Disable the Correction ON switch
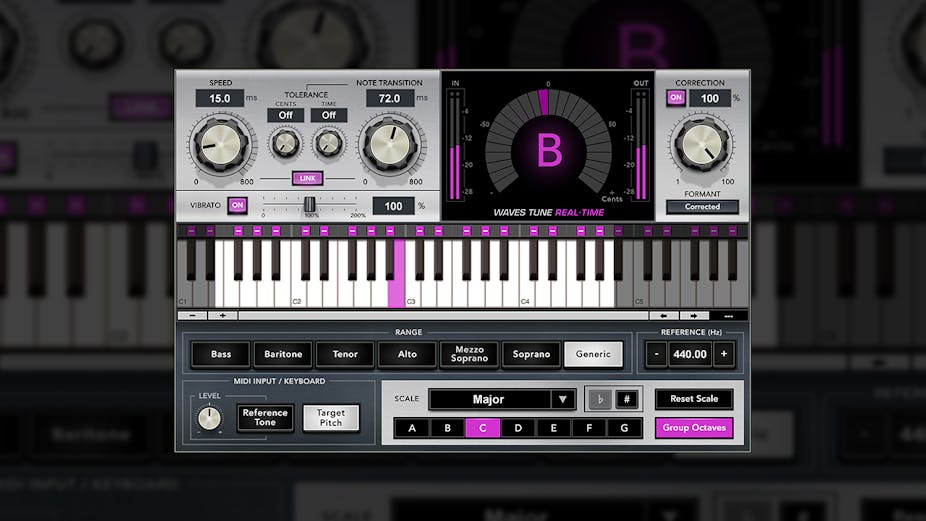This screenshot has height=521, width=926. [x=676, y=98]
